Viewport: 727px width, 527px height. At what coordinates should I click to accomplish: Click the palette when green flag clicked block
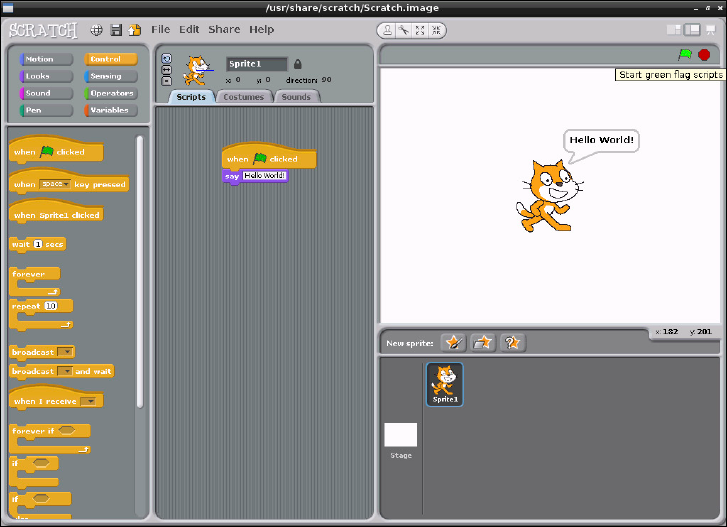coord(56,150)
